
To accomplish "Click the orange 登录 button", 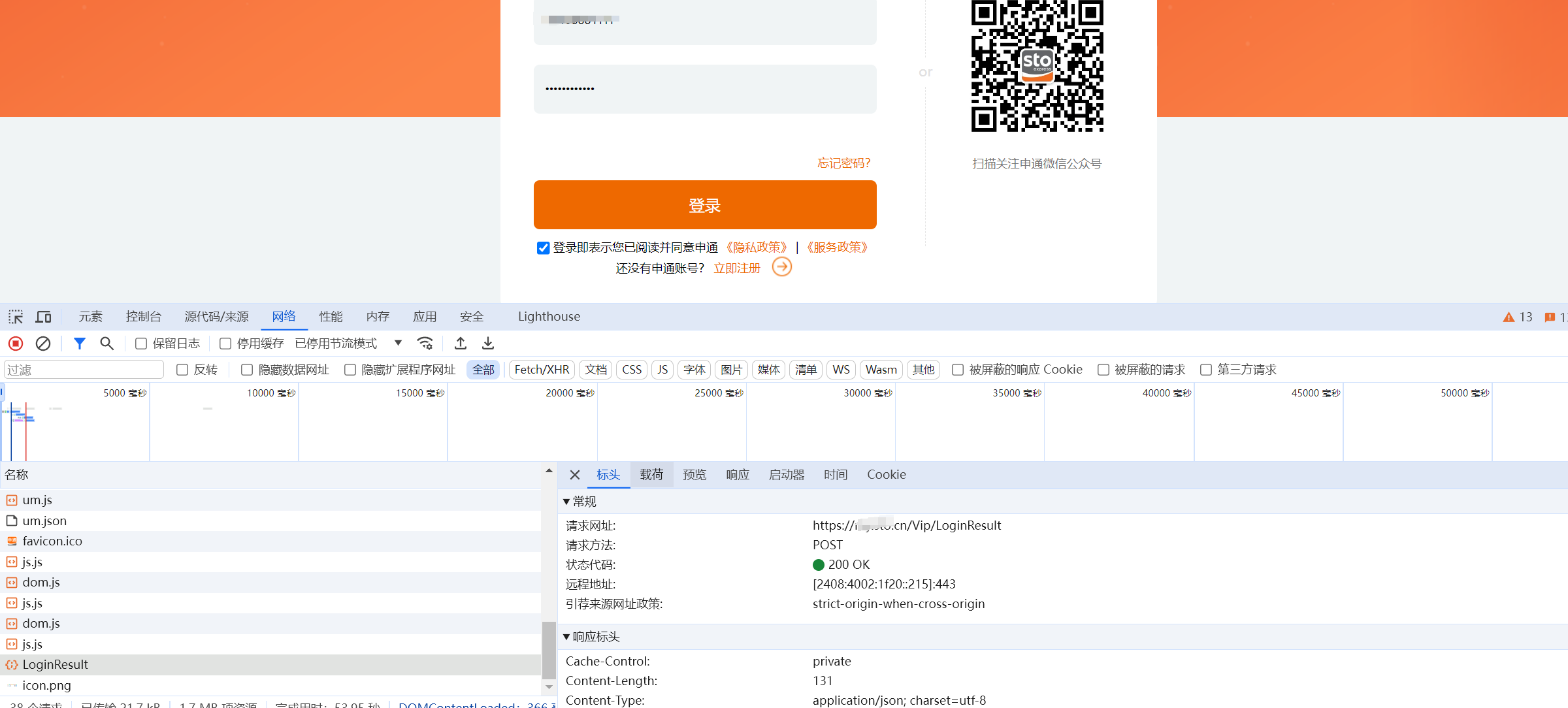I will coord(704,205).
